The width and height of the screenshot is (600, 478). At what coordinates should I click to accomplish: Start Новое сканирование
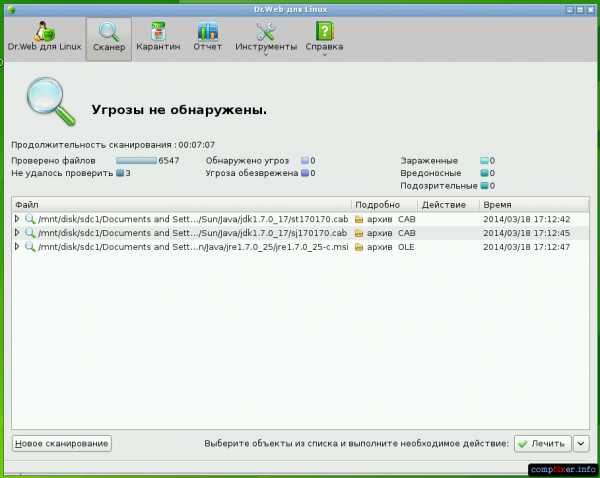coord(62,444)
